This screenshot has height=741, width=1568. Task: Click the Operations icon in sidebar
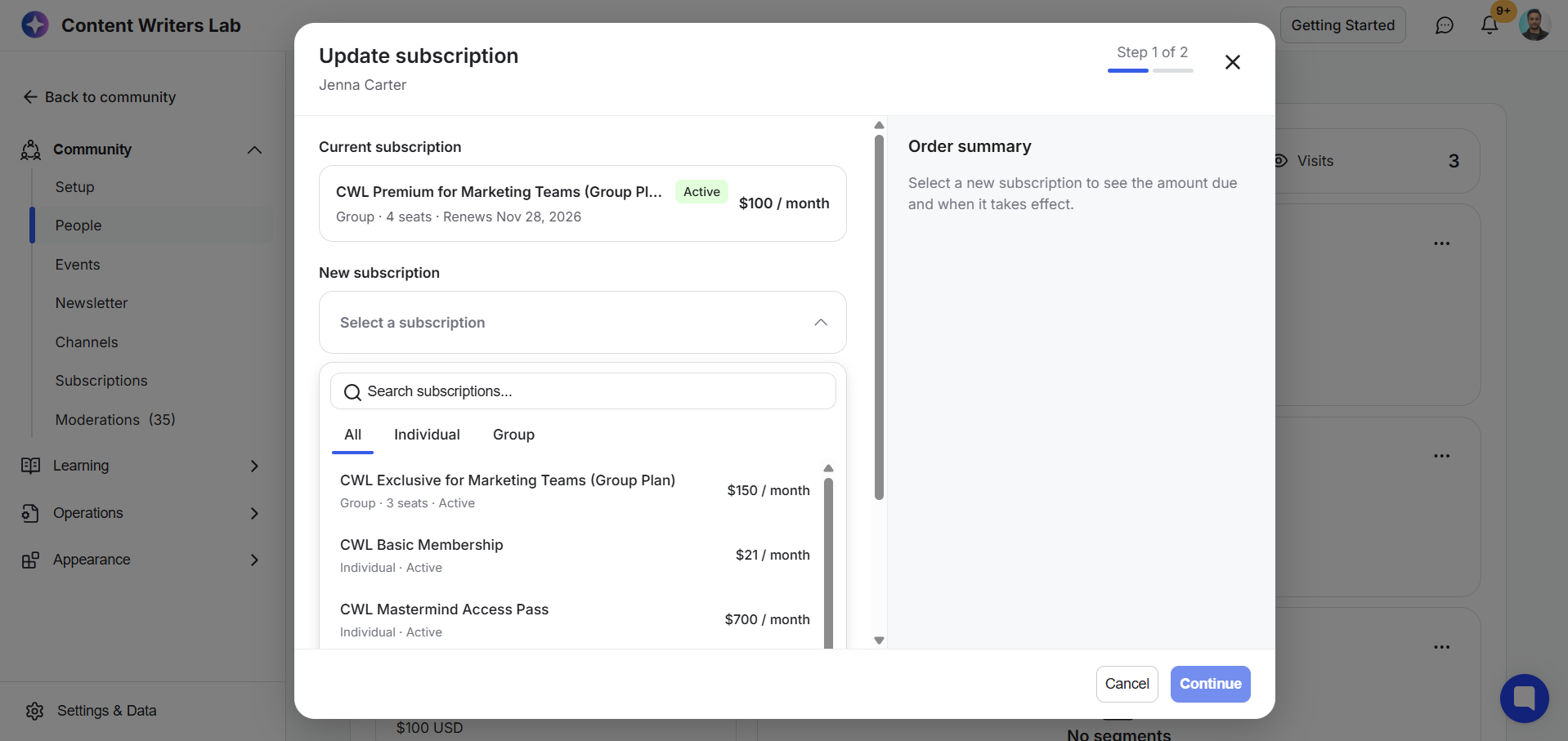[30, 513]
